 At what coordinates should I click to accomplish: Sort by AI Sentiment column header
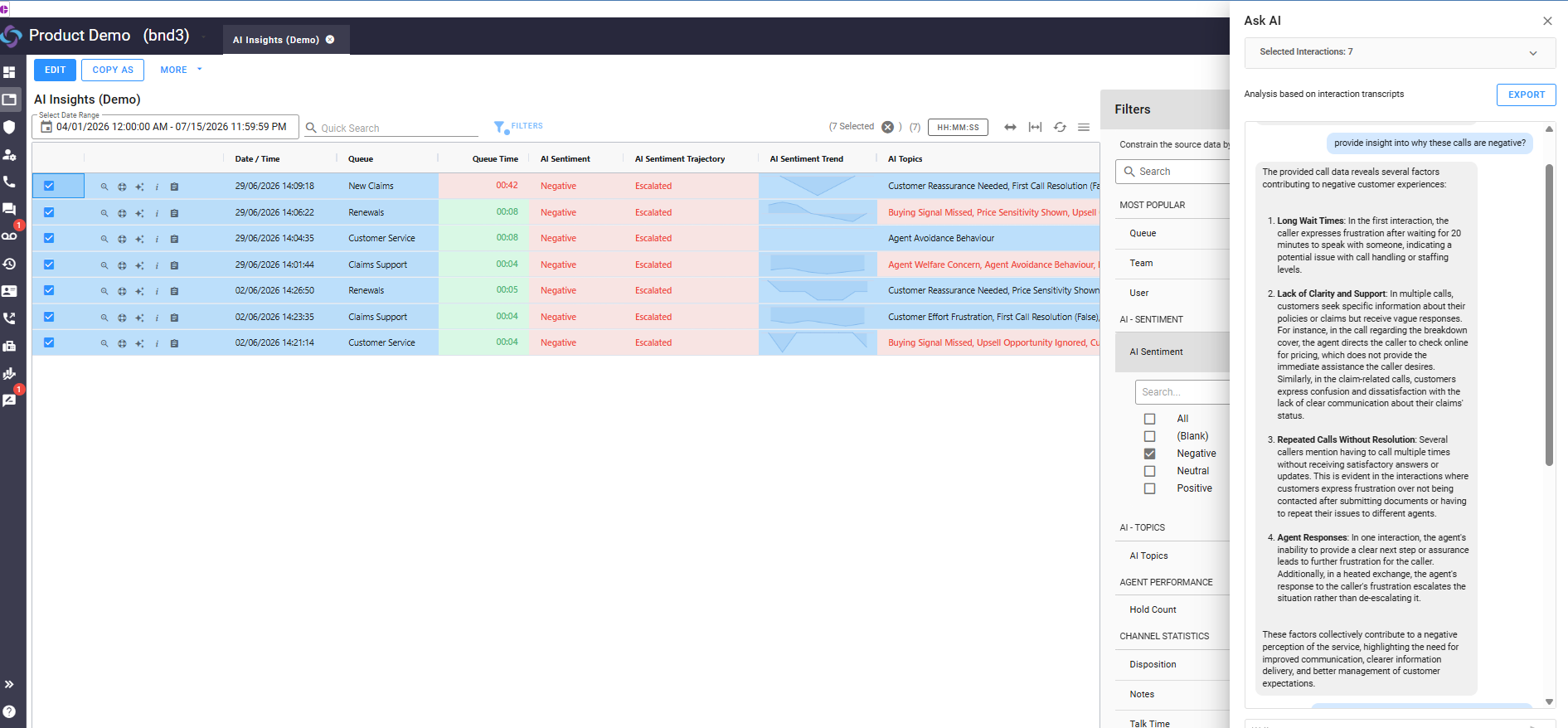[x=566, y=159]
